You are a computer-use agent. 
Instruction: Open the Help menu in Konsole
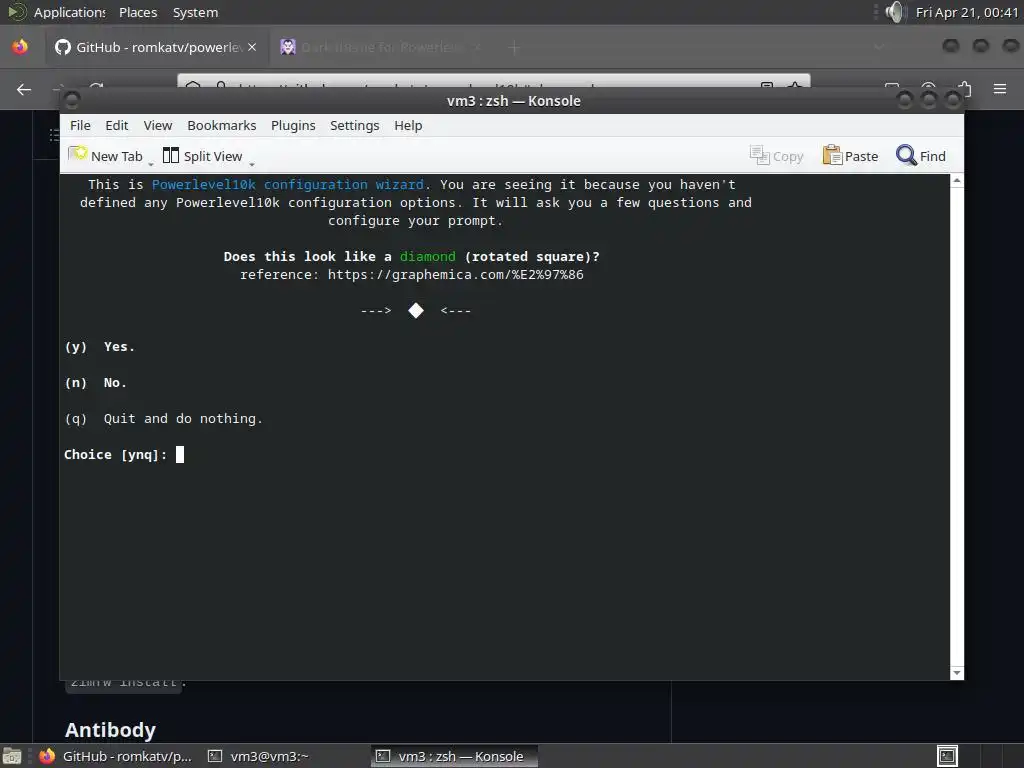pos(408,125)
